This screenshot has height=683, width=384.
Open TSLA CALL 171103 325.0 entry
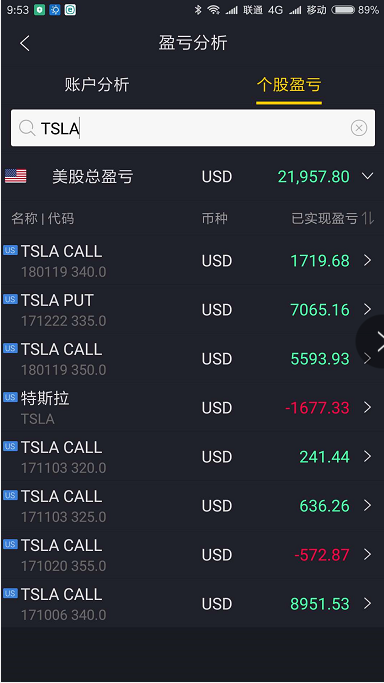click(x=192, y=506)
